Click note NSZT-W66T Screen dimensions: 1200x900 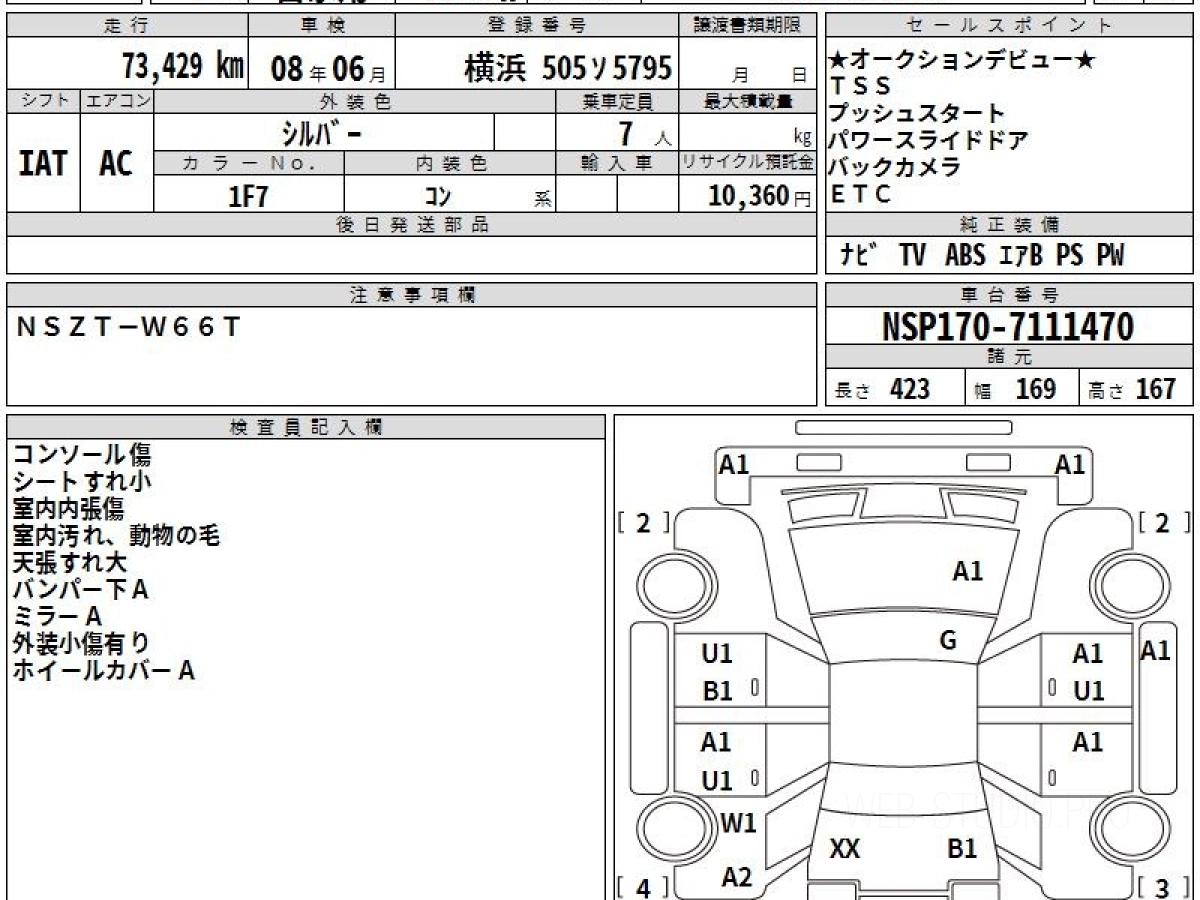tap(128, 325)
